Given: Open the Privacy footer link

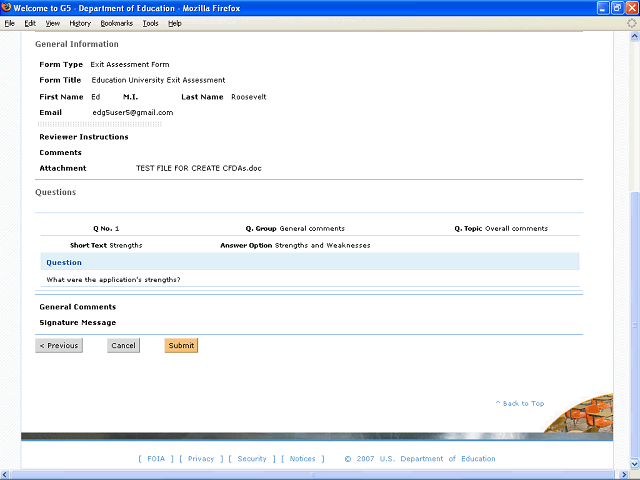Looking at the screenshot, I should (201, 458).
